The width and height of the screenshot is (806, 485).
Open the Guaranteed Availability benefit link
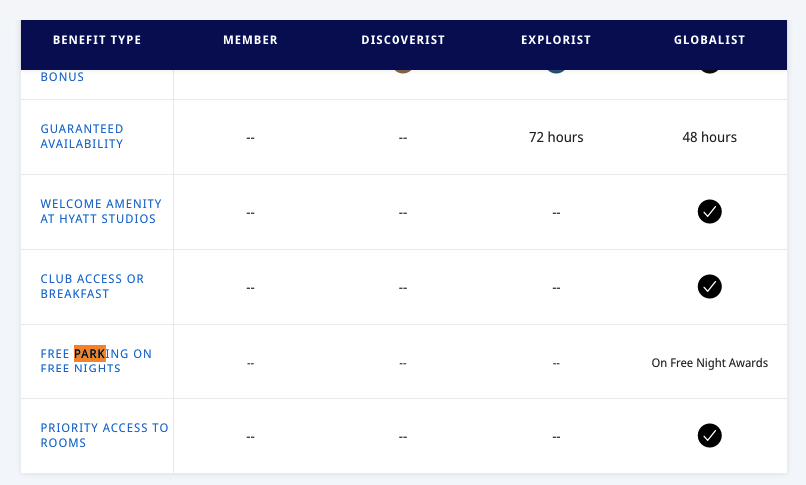coord(82,136)
